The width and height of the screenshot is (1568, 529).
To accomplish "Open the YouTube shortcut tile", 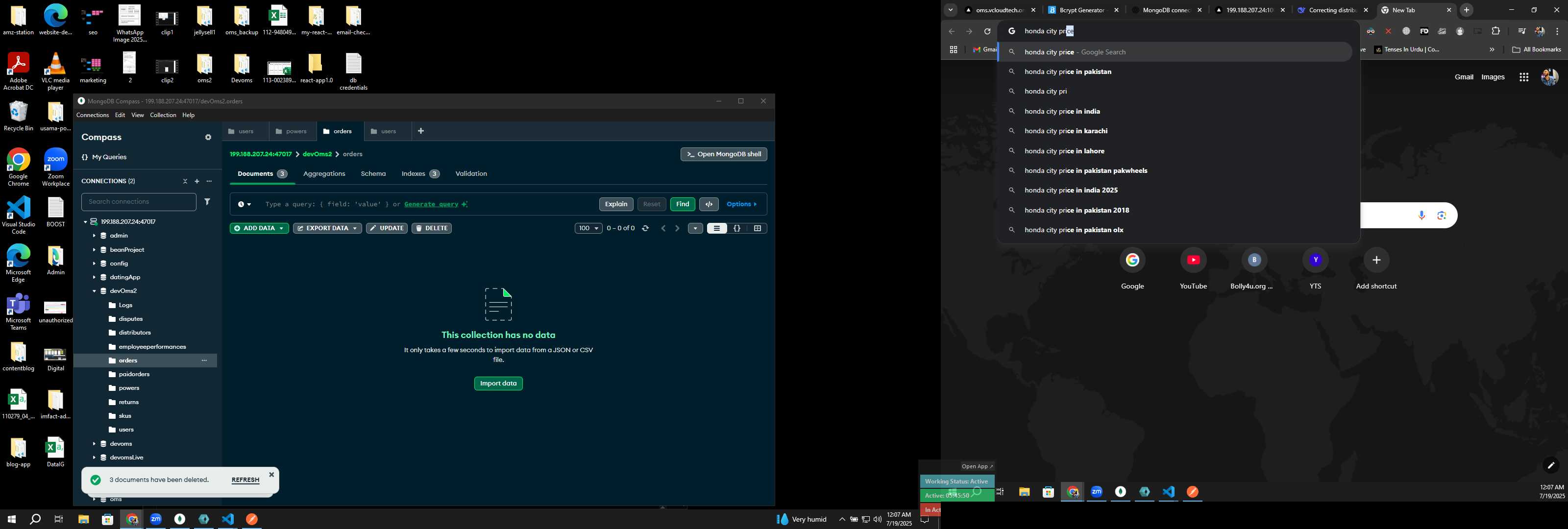I will [x=1193, y=269].
